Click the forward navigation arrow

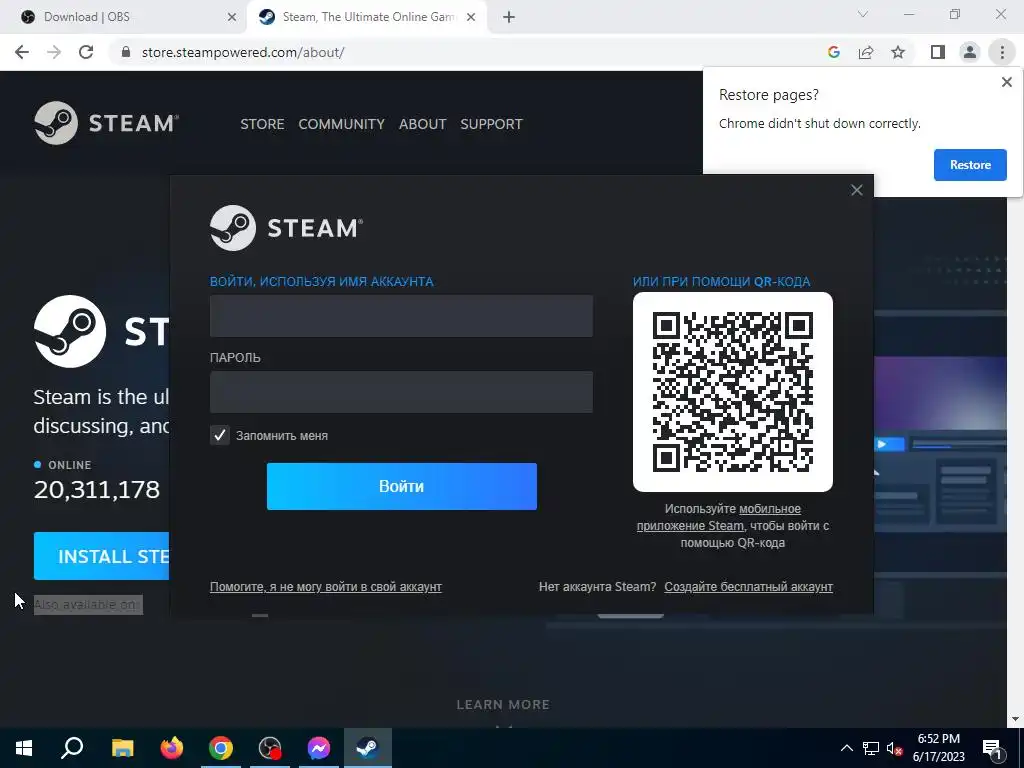pos(54,52)
